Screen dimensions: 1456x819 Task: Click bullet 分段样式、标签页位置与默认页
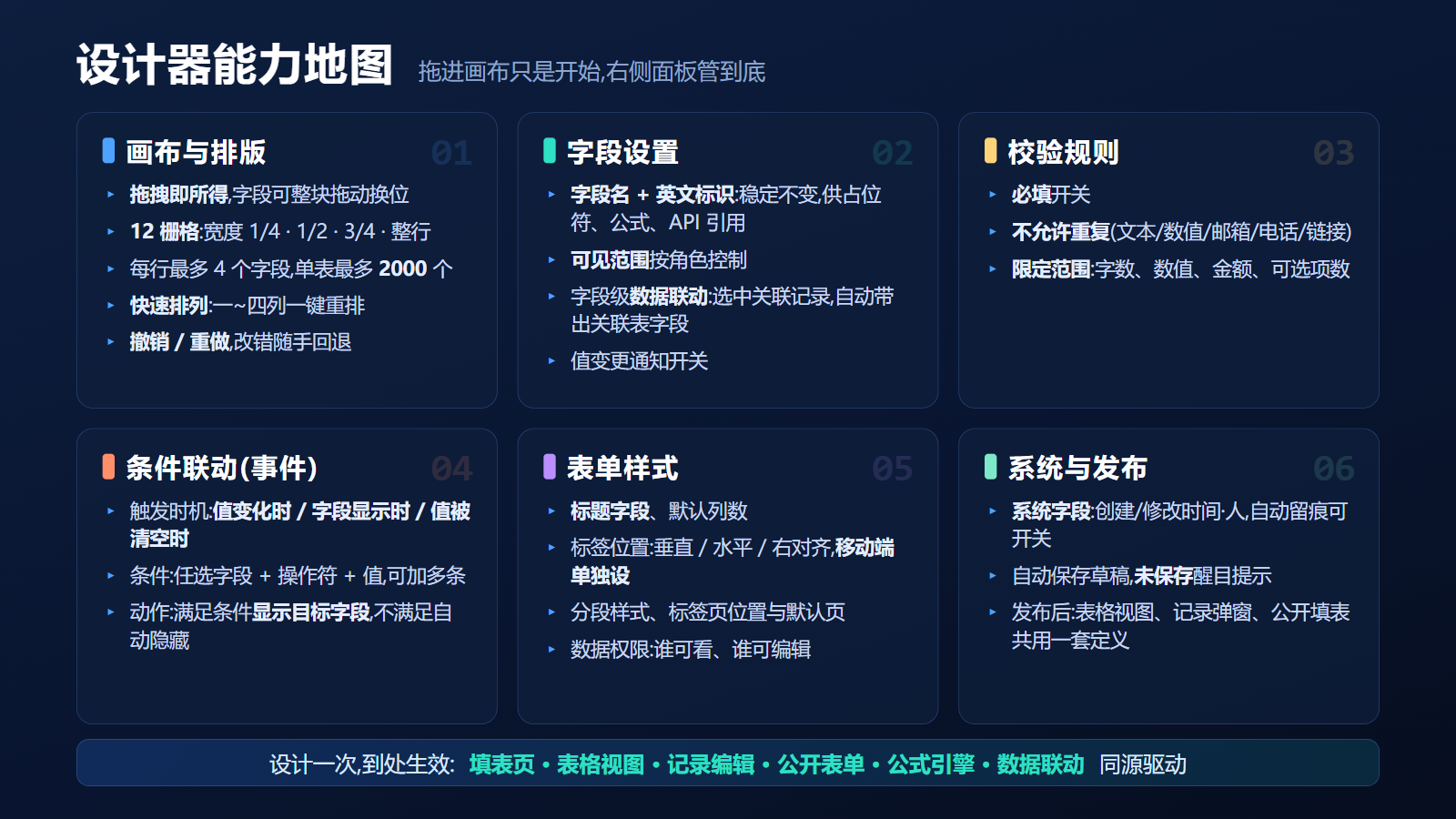pos(708,612)
